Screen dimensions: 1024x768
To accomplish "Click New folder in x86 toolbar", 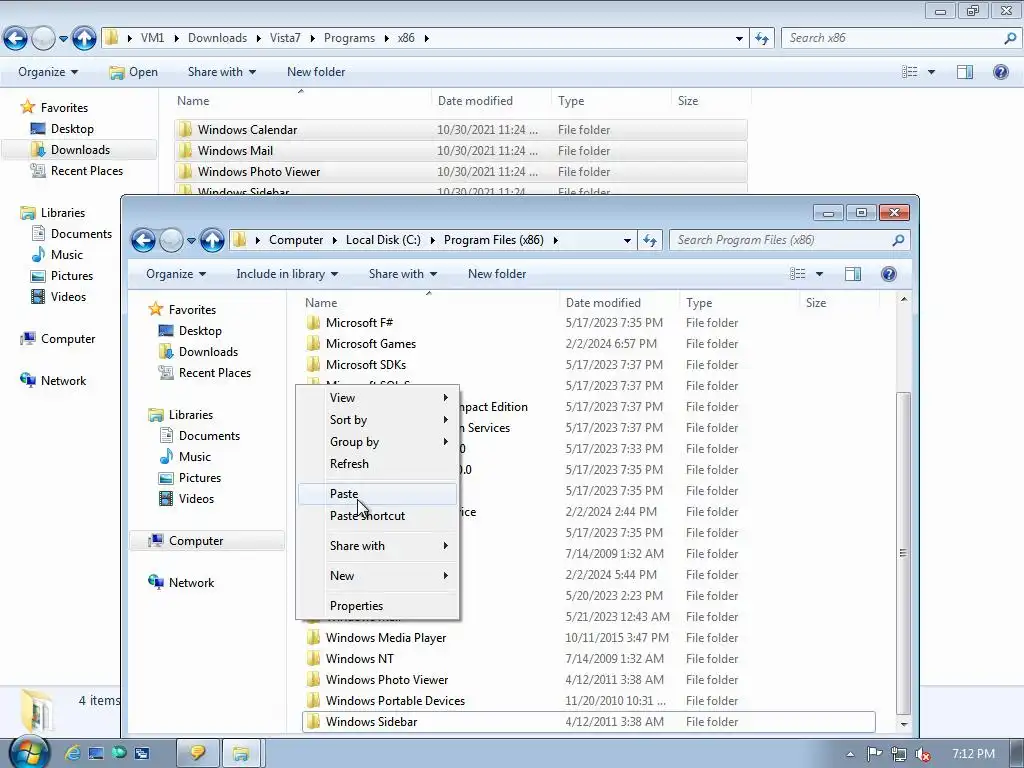I will pos(316,72).
